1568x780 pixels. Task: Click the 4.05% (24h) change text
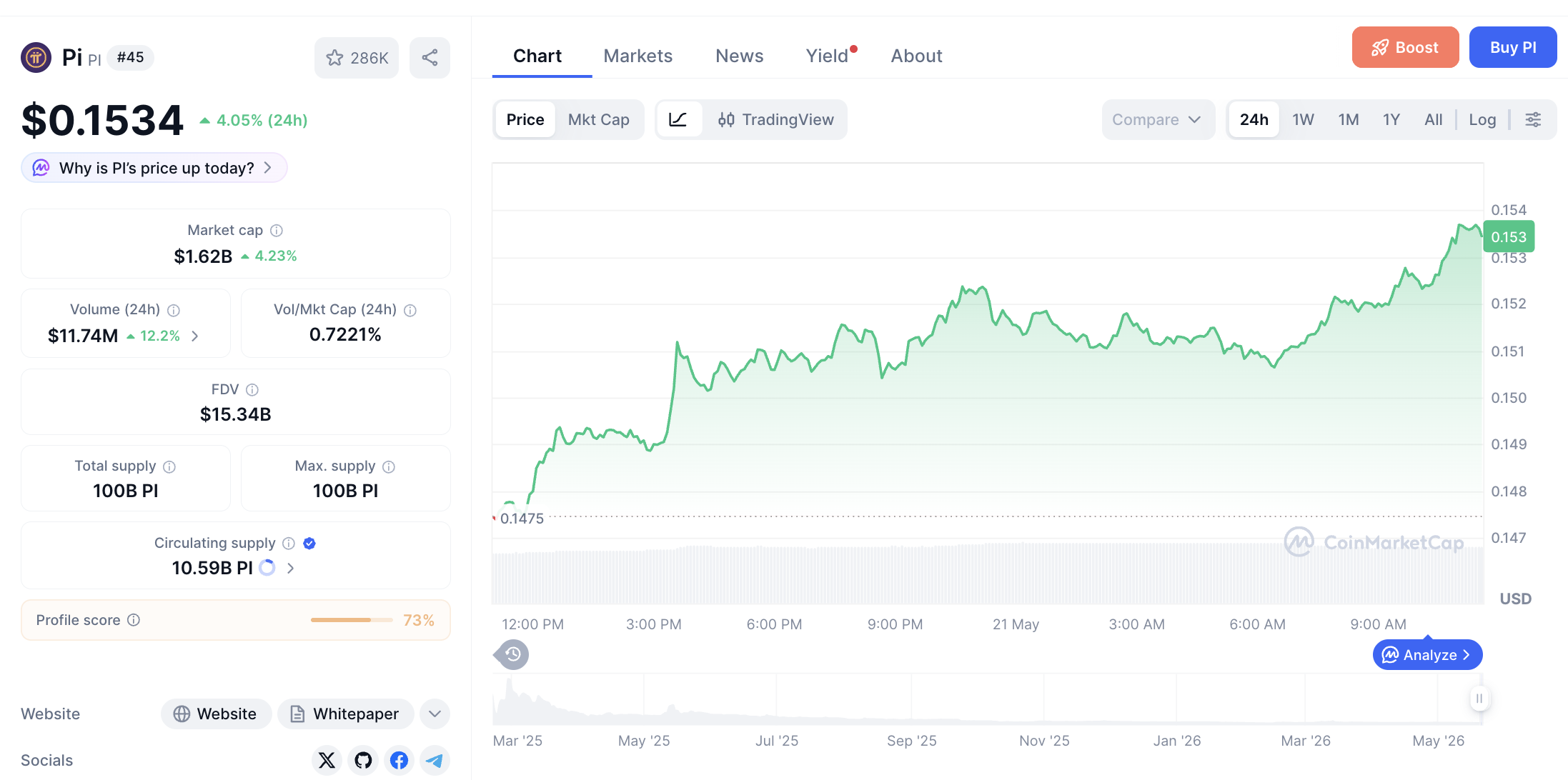tap(262, 120)
